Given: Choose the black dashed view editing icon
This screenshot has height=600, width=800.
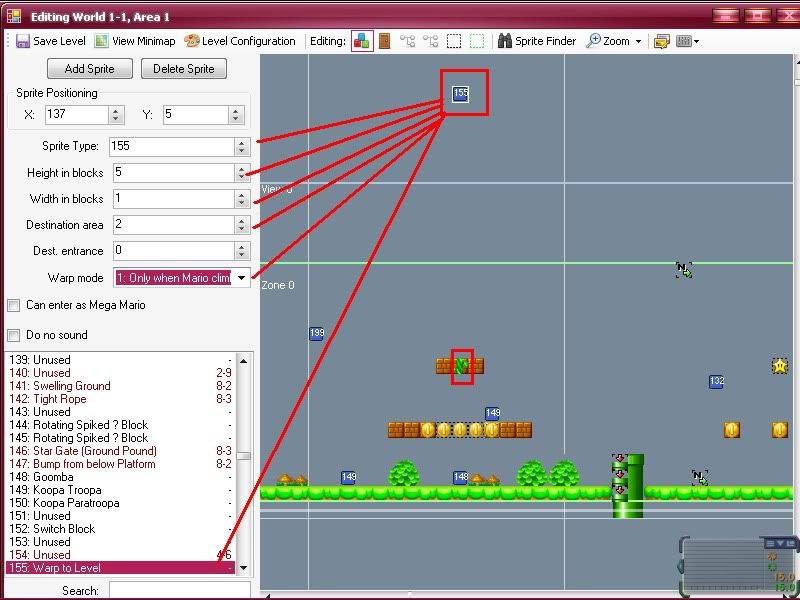Looking at the screenshot, I should click(454, 41).
